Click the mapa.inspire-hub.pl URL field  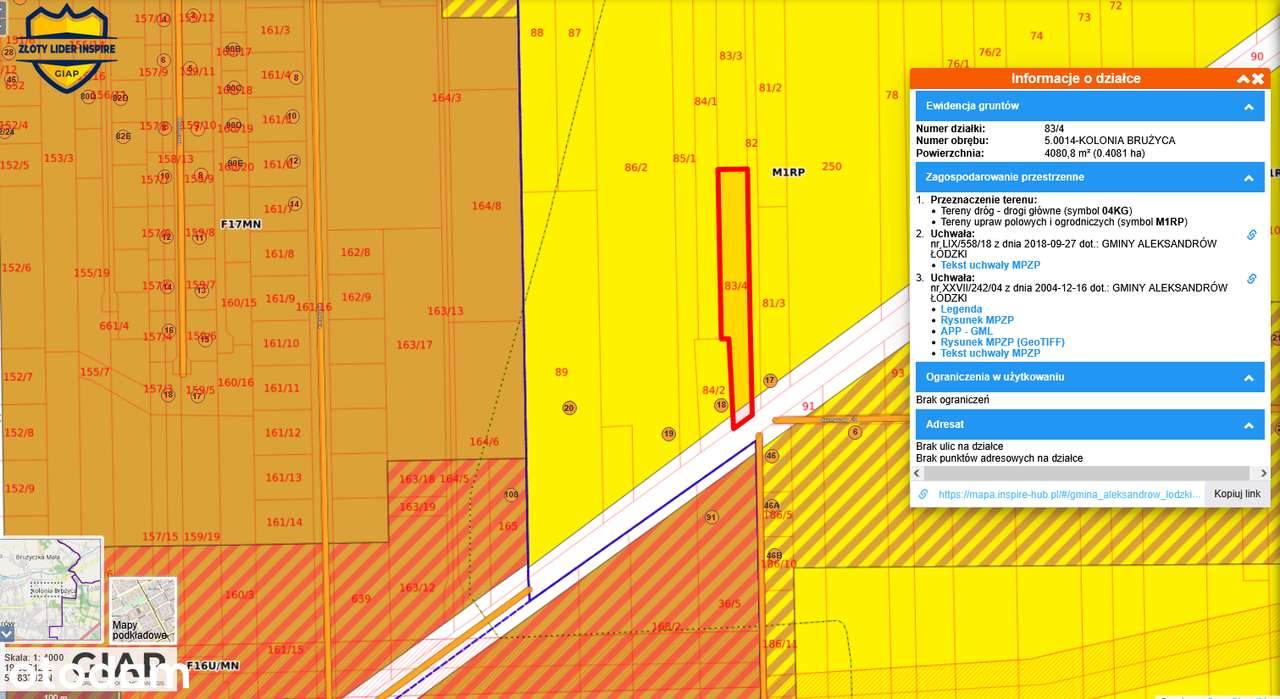click(x=1069, y=494)
